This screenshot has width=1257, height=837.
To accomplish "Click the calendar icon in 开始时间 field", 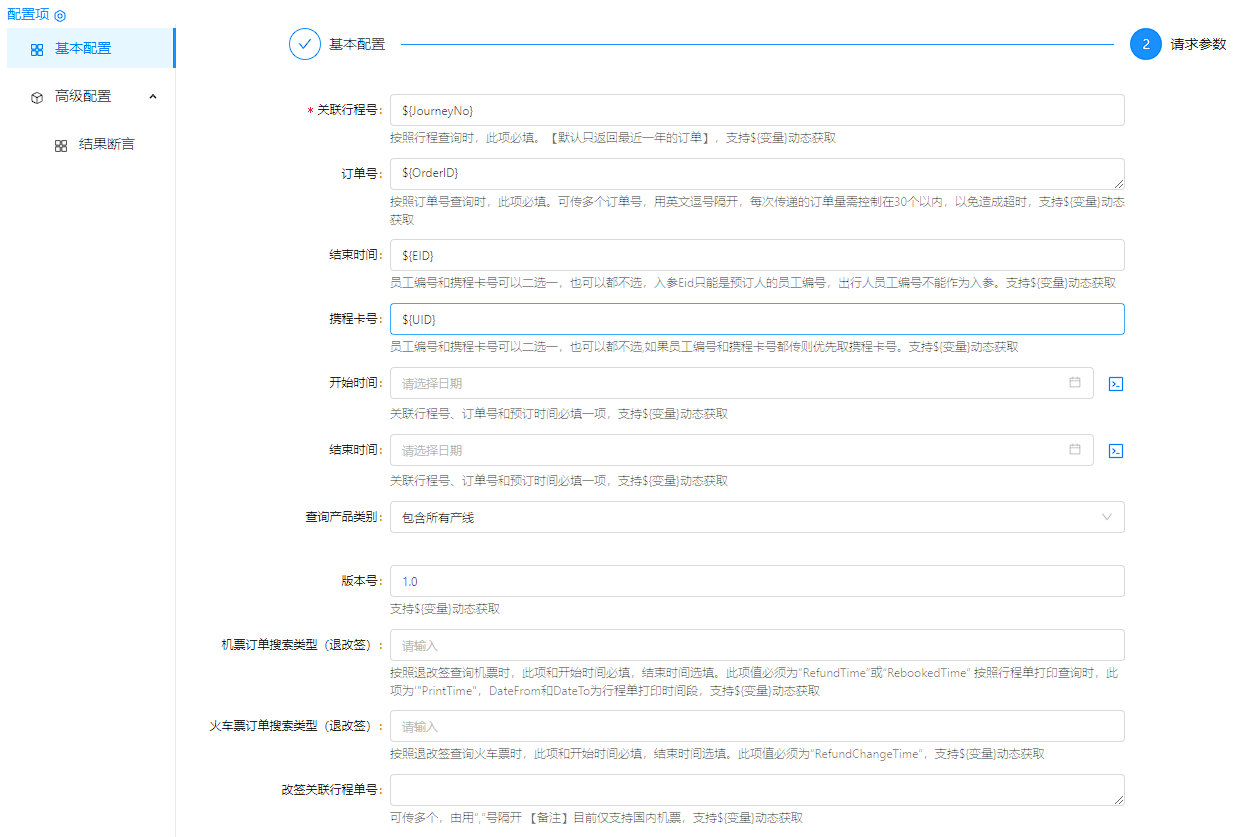I will click(x=1075, y=382).
